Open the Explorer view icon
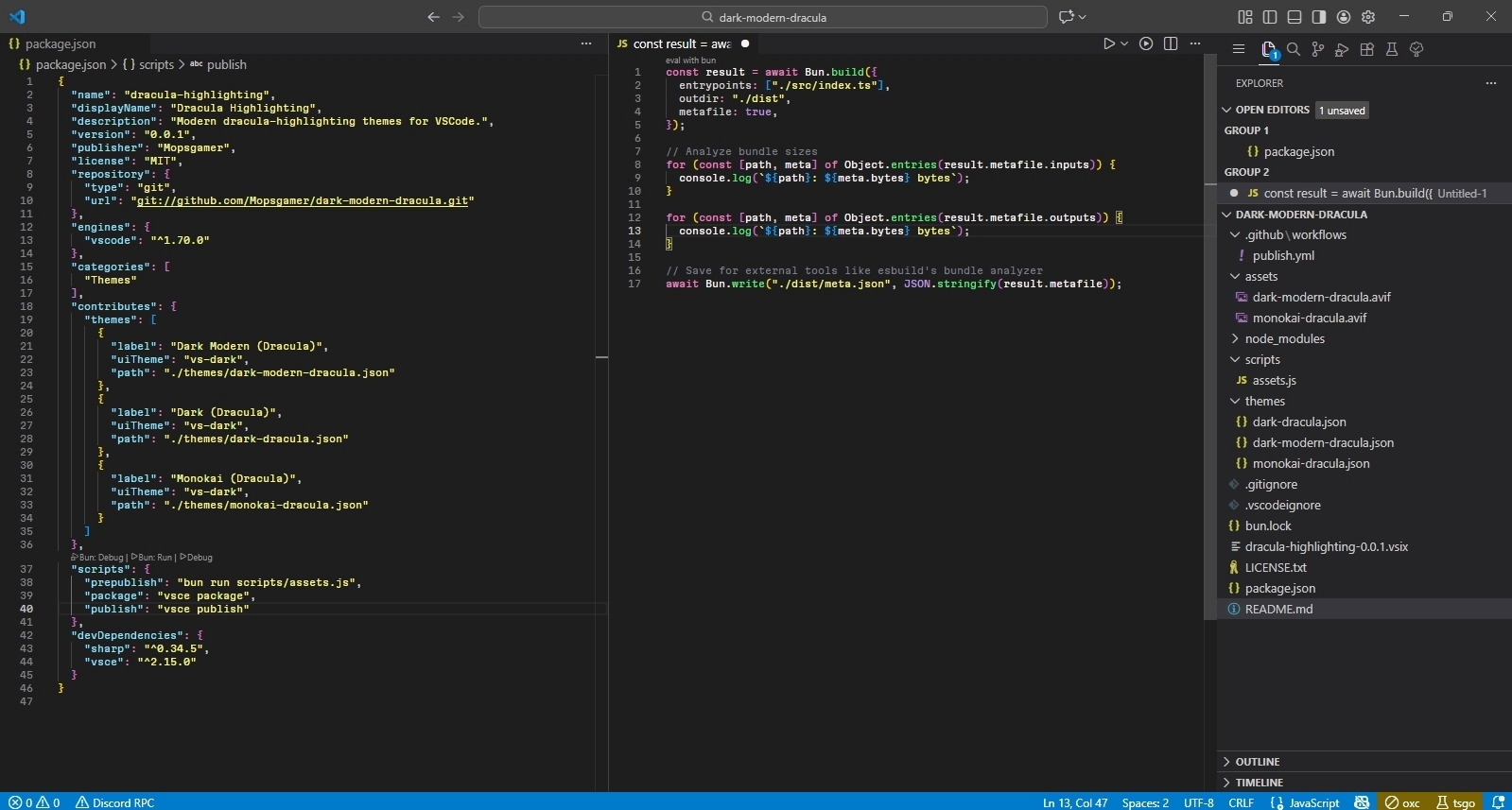The width and height of the screenshot is (1512, 810). click(x=1269, y=49)
